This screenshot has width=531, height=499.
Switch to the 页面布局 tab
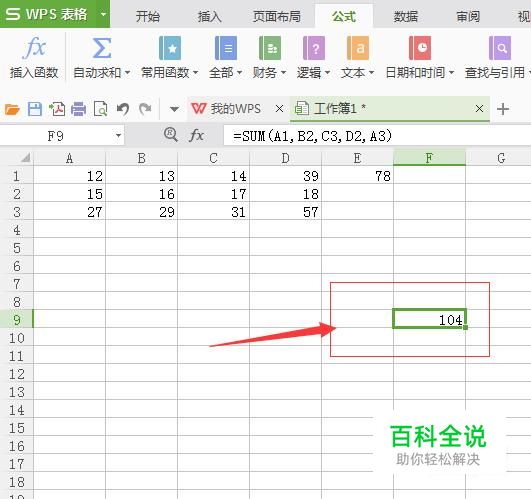[277, 16]
